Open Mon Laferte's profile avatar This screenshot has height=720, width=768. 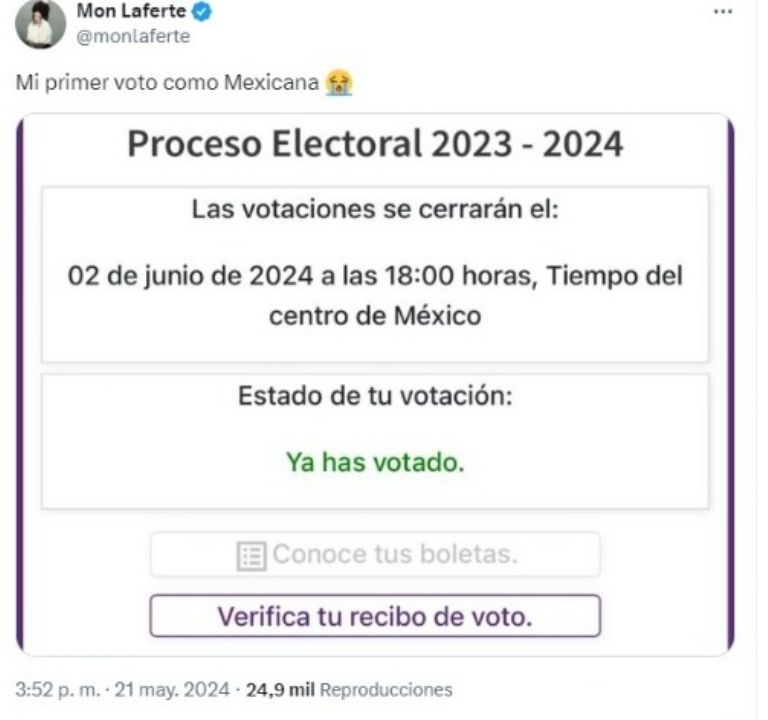(40, 24)
